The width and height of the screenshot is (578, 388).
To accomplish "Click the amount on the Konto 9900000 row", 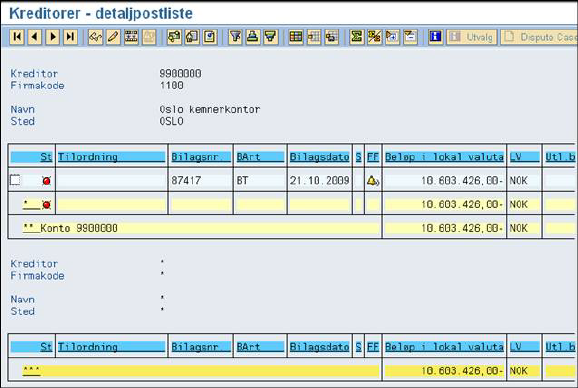I will click(462, 228).
